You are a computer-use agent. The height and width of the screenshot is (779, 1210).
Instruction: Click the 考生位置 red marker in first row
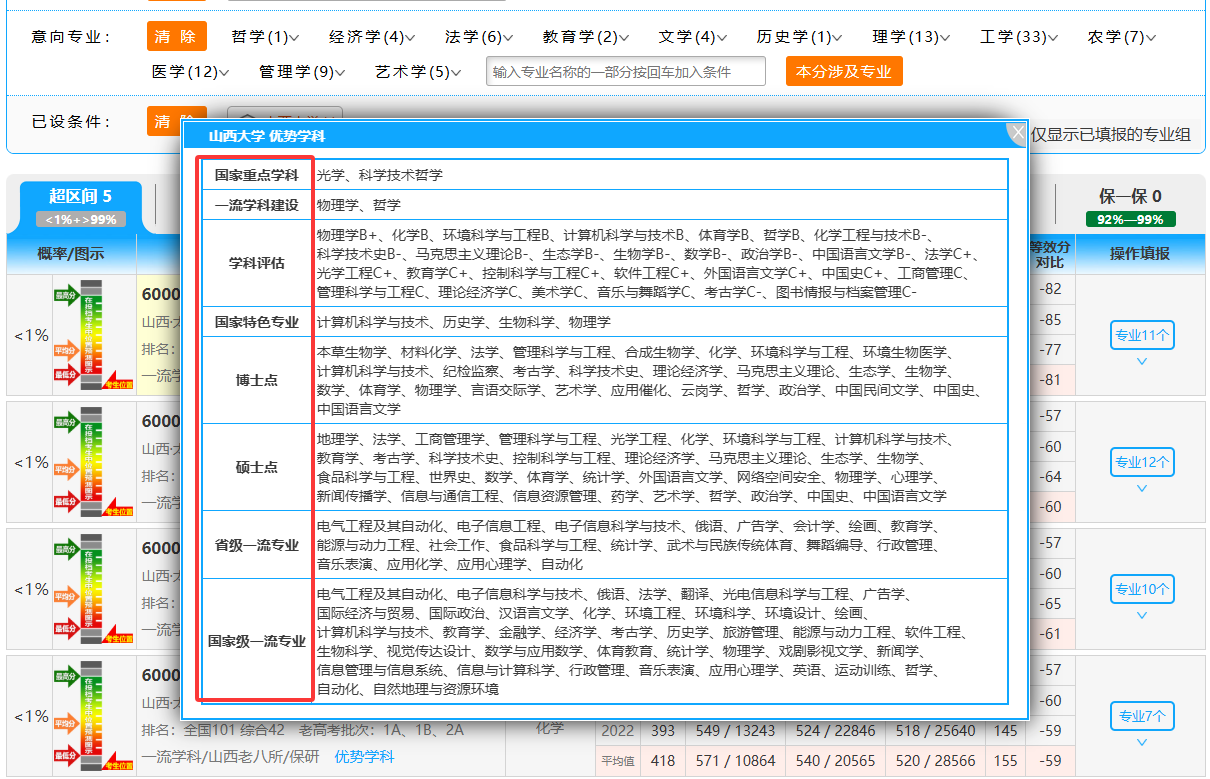pyautogui.click(x=119, y=384)
